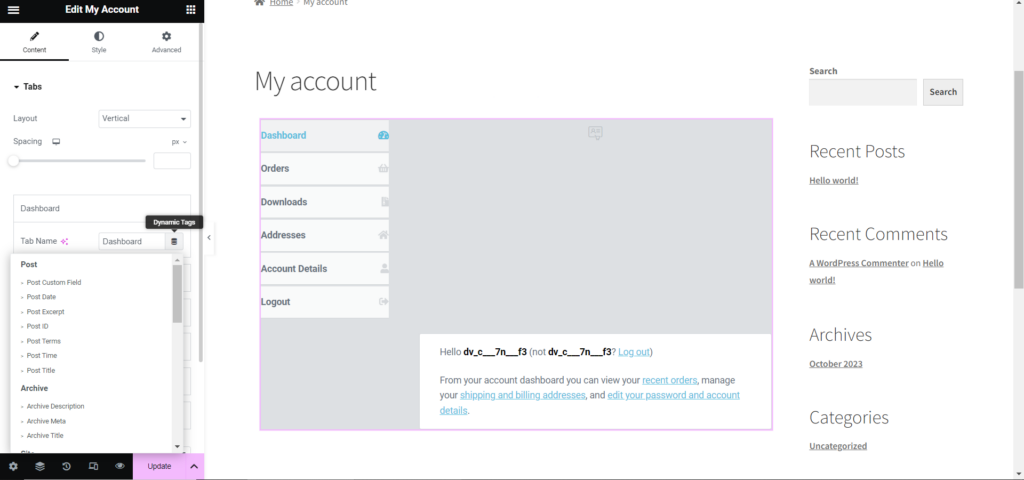Viewport: 1024px width, 480px height.
Task: Switch to the Content tab
Action: click(35, 42)
